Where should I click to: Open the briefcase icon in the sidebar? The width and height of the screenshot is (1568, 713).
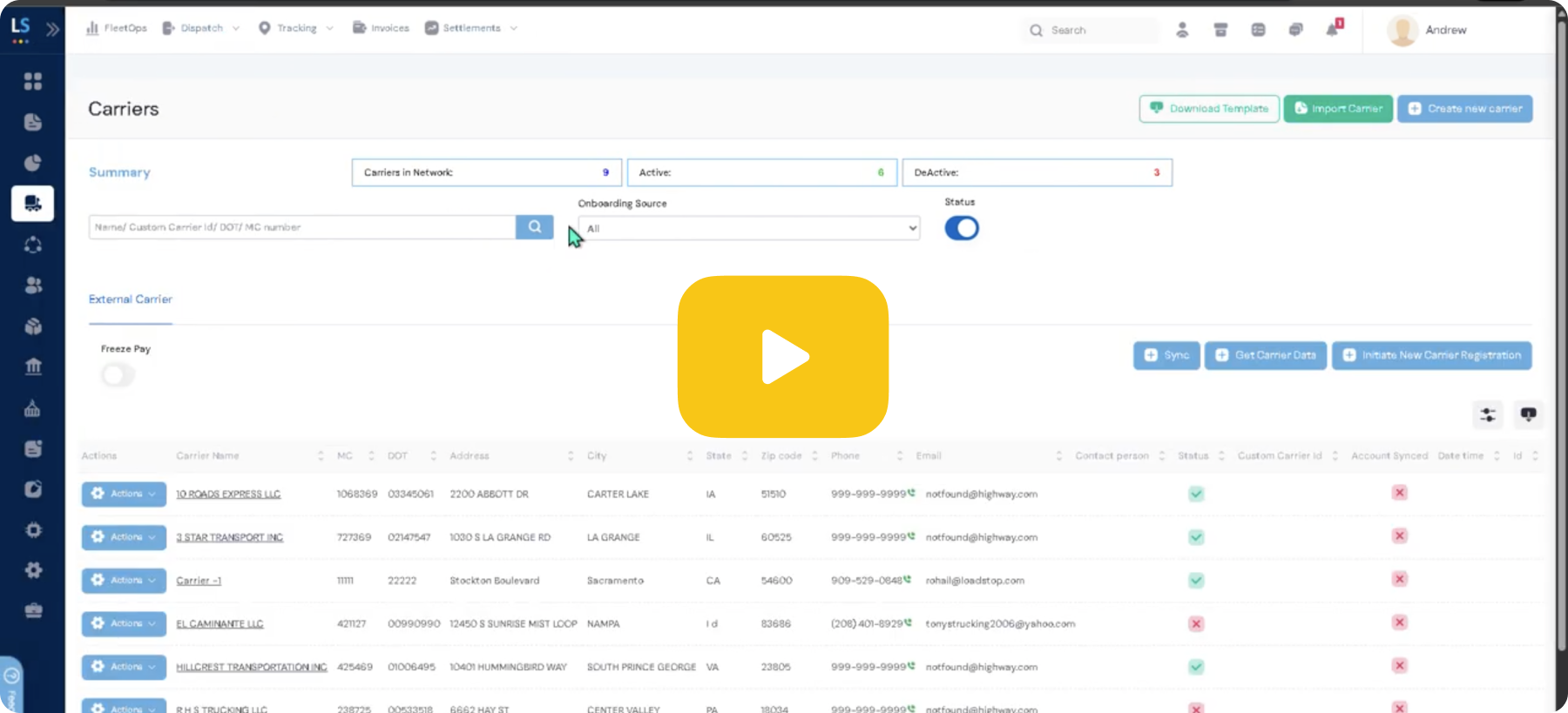33,611
